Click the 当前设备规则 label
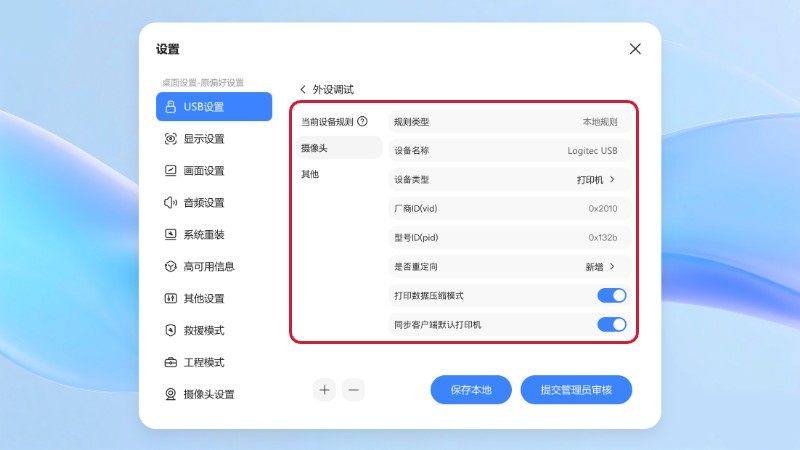 tap(327, 122)
